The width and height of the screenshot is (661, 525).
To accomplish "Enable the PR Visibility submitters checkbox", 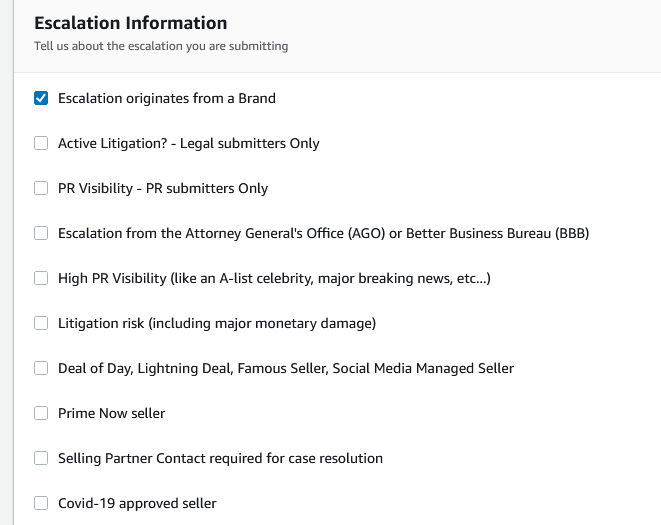I will [x=41, y=188].
